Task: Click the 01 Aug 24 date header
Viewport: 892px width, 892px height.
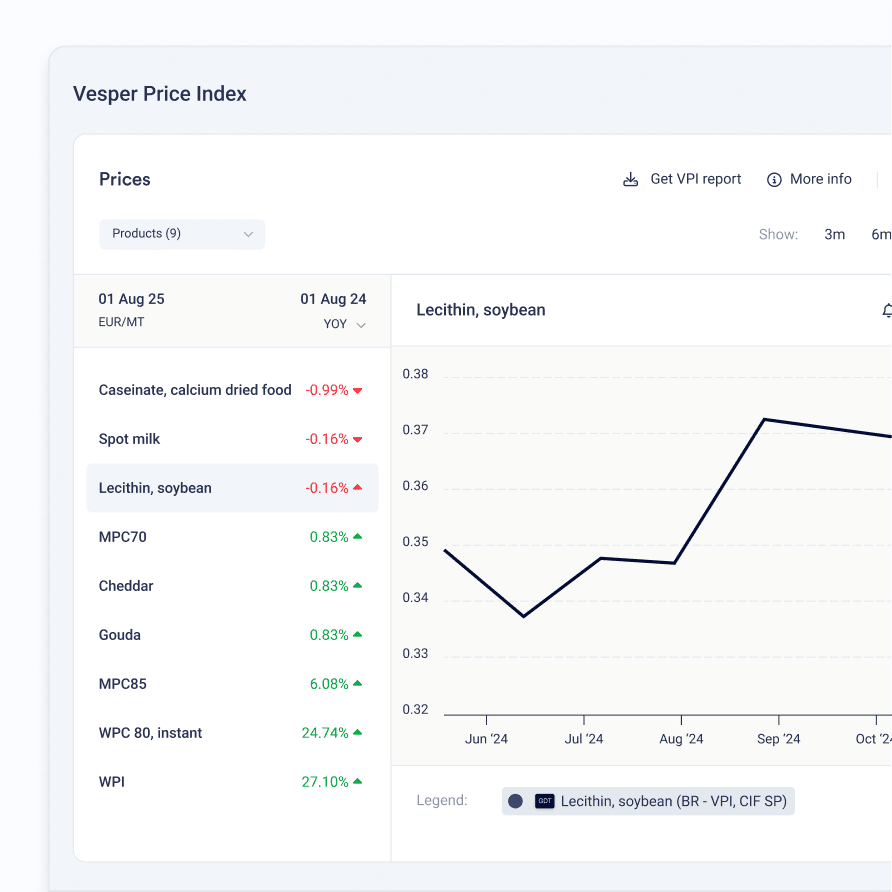Action: tap(333, 299)
